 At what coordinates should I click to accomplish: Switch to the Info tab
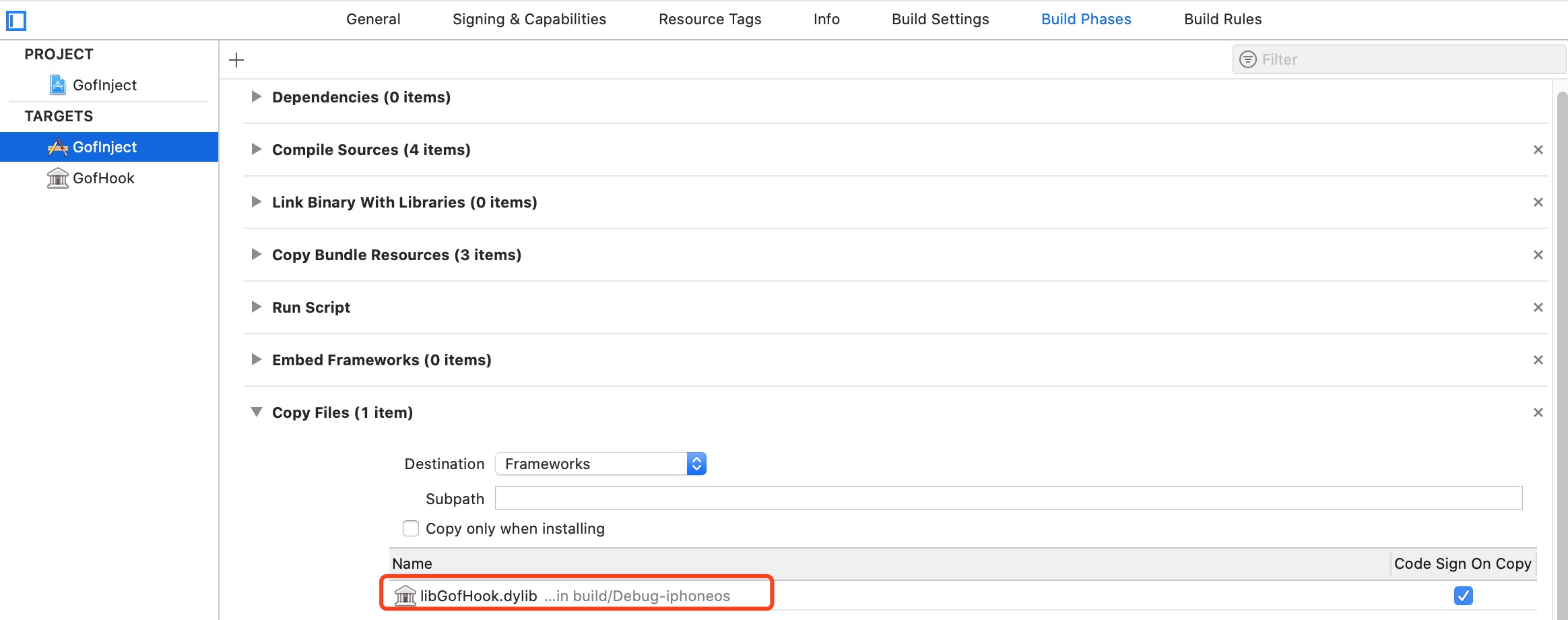coord(826,20)
